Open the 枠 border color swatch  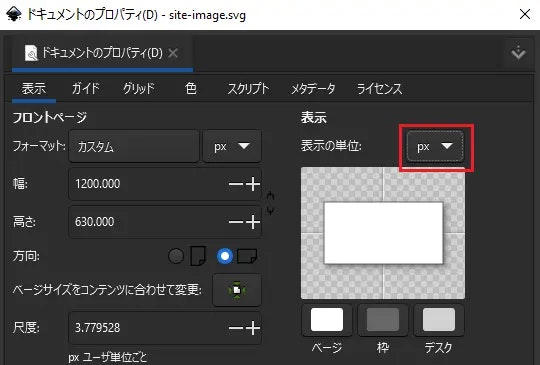coord(383,320)
